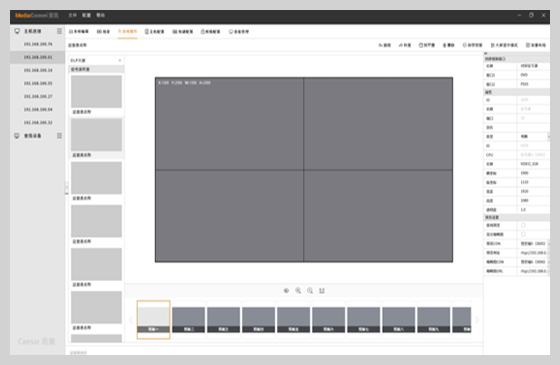Open the first menu in title bar

pyautogui.click(x=72, y=15)
